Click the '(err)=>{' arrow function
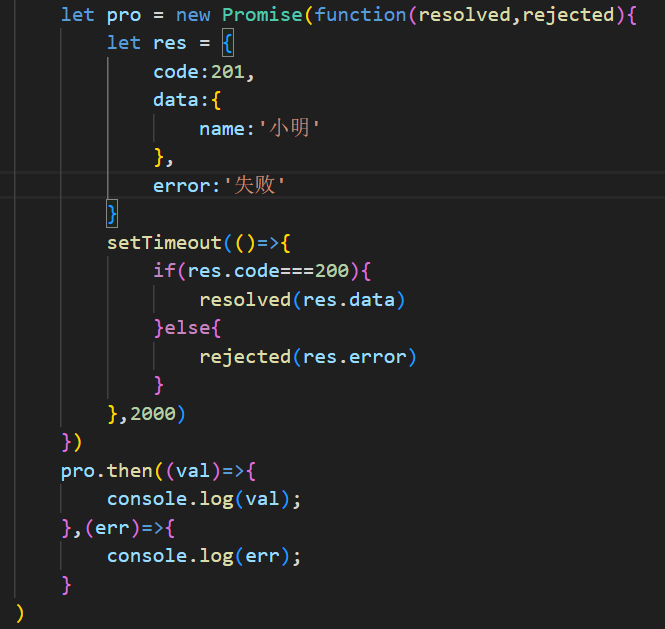The width and height of the screenshot is (665, 629). (x=130, y=528)
